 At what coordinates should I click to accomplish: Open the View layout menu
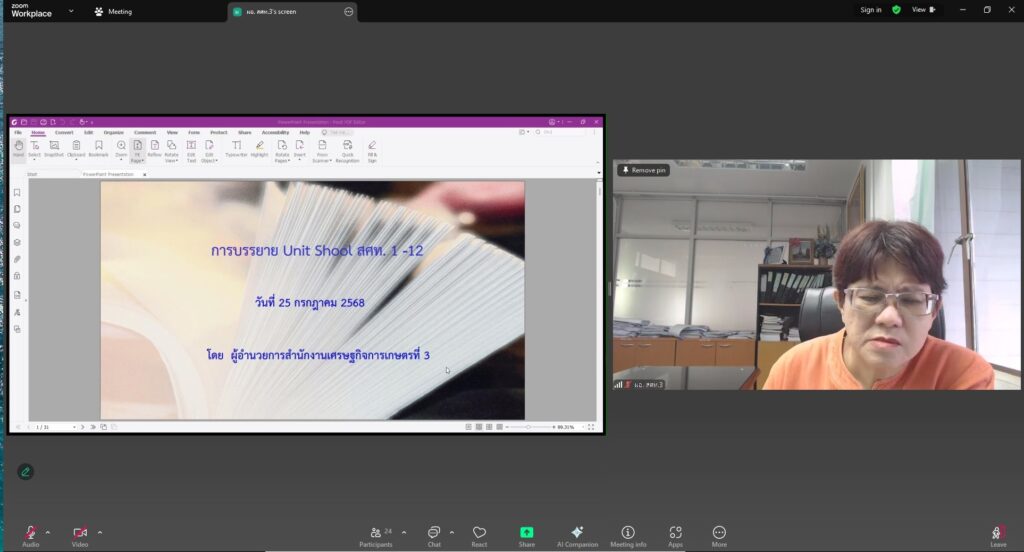click(x=924, y=10)
